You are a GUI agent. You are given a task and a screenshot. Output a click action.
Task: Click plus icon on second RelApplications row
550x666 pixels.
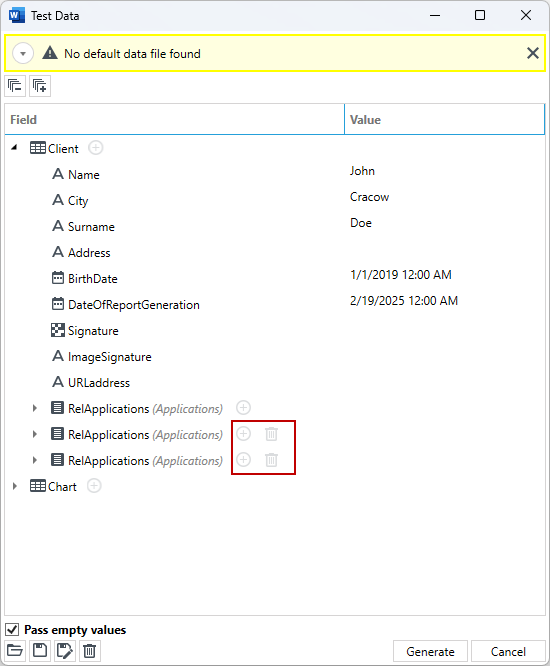pyautogui.click(x=243, y=434)
